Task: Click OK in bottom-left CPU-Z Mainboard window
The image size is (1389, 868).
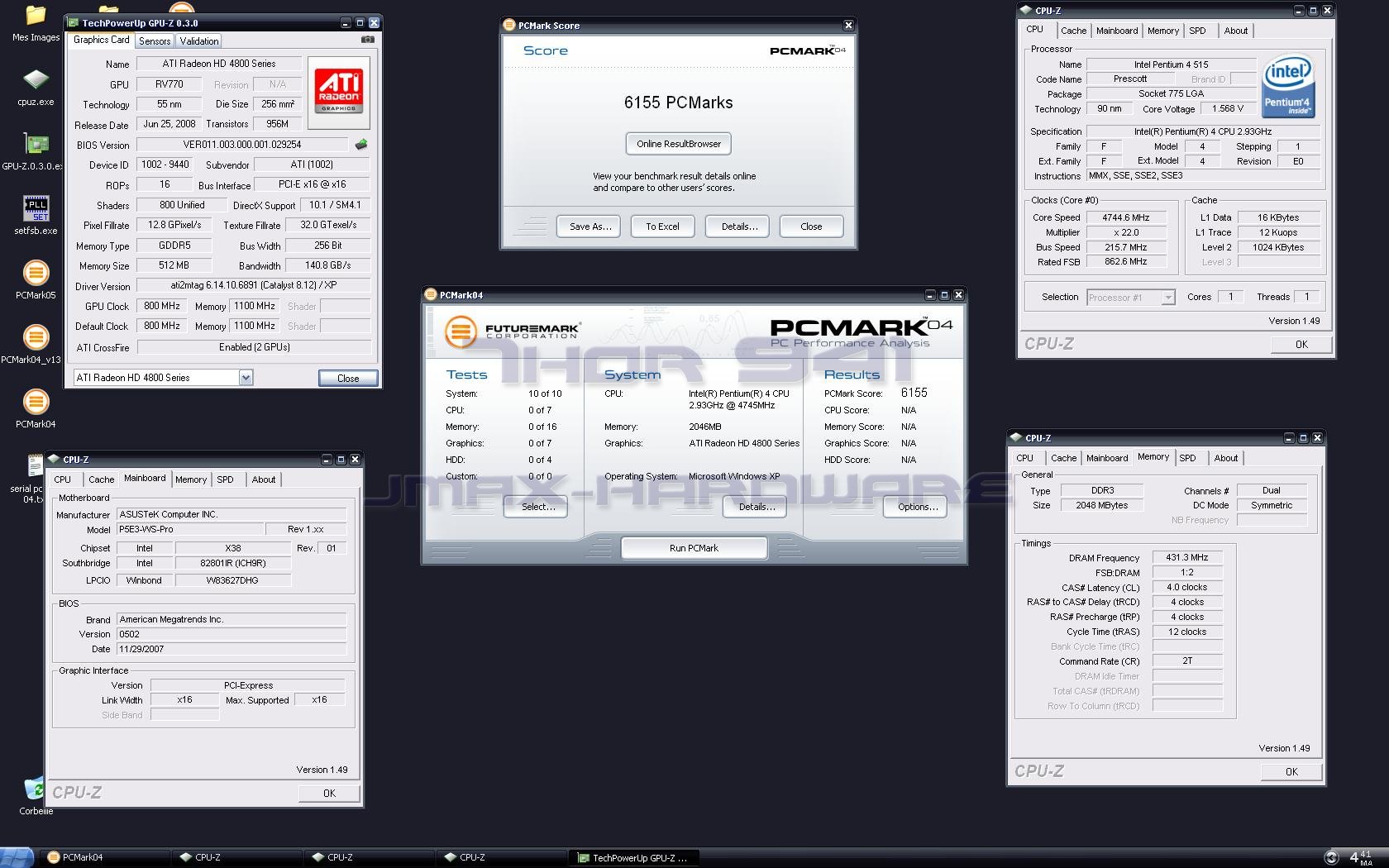Action: [329, 794]
